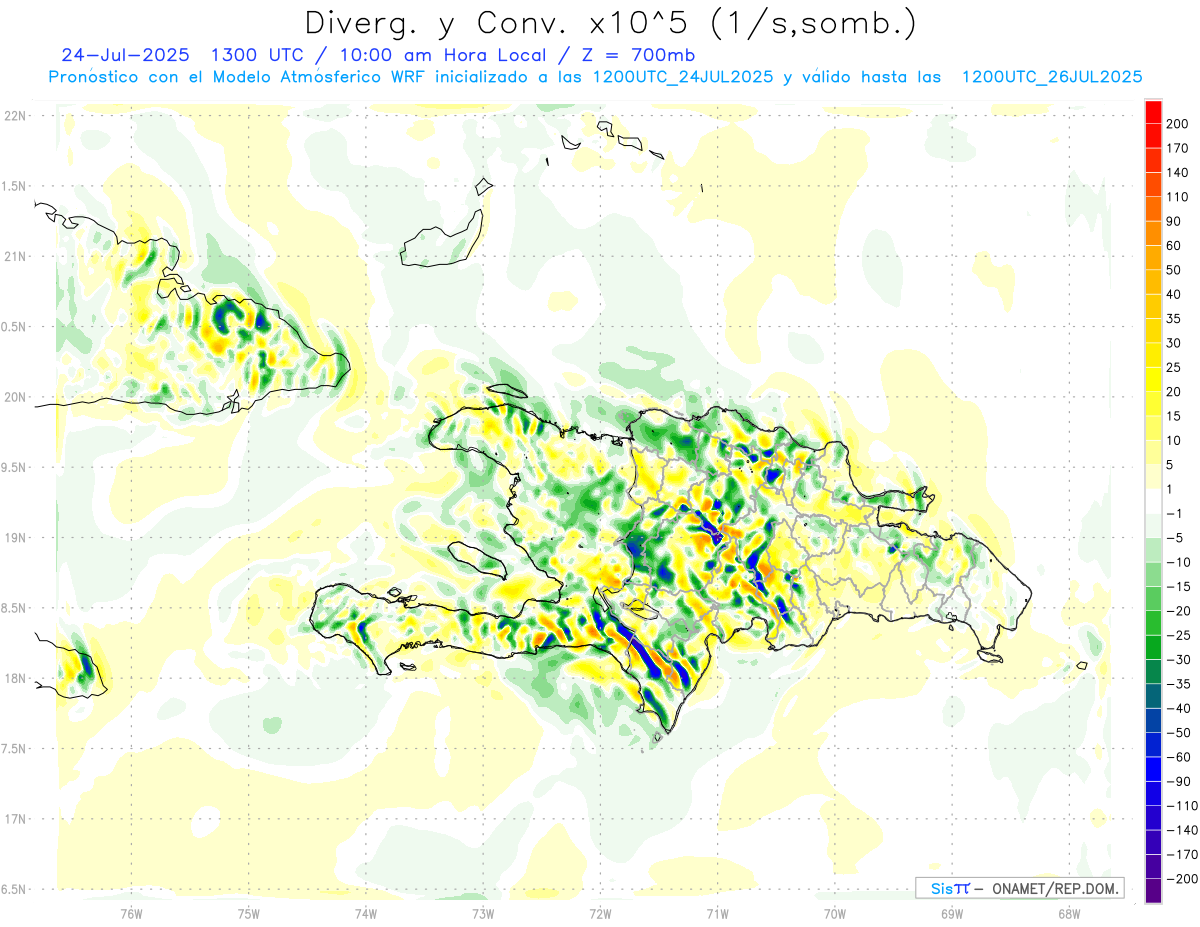Click the '-60' color scale value
Image resolution: width=1200 pixels, height=927 pixels.
coord(1177,757)
